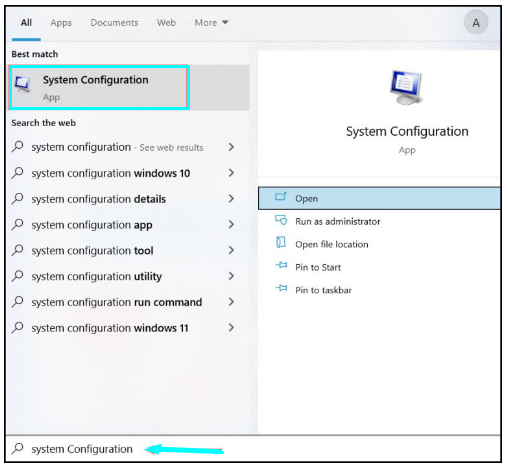Screen dimensions: 508x471
Task: Select system configuration utility web suggestion
Action: (x=123, y=276)
